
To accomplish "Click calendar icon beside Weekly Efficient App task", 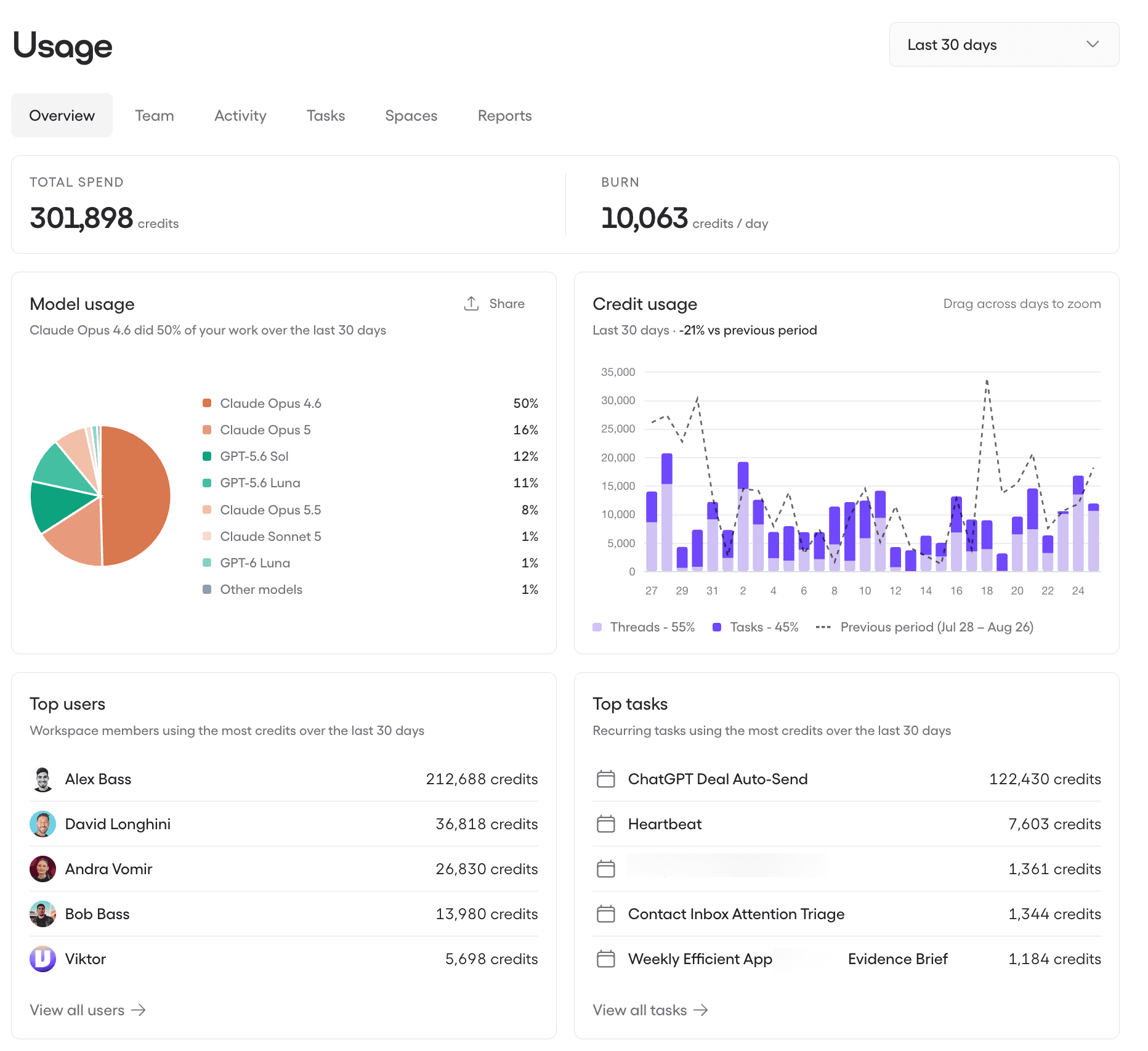I will [606, 959].
